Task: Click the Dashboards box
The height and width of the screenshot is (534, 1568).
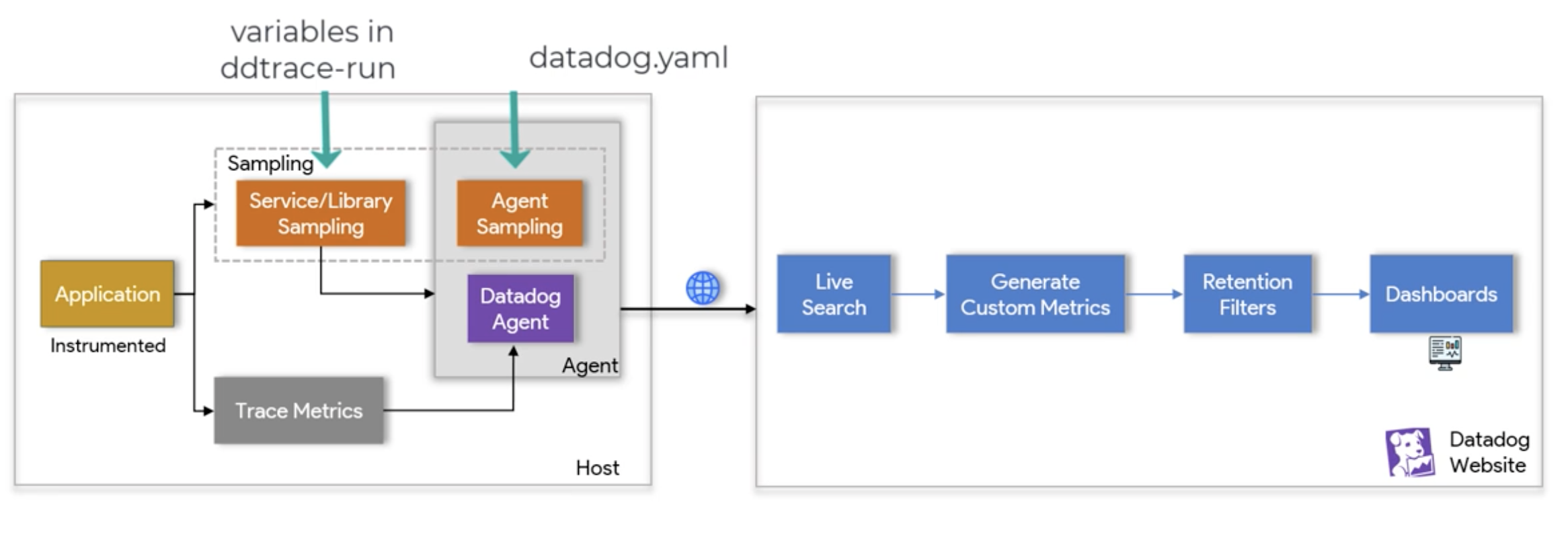Action: [x=1442, y=294]
